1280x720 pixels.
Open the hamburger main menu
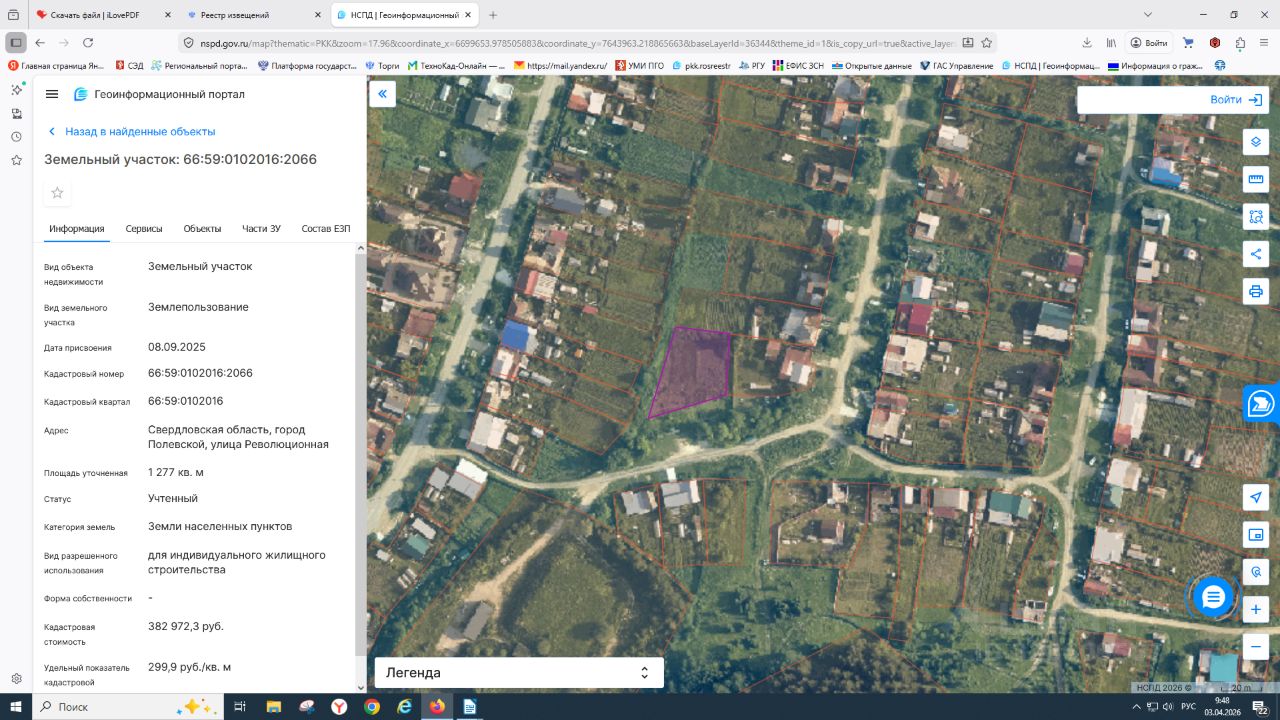52,94
